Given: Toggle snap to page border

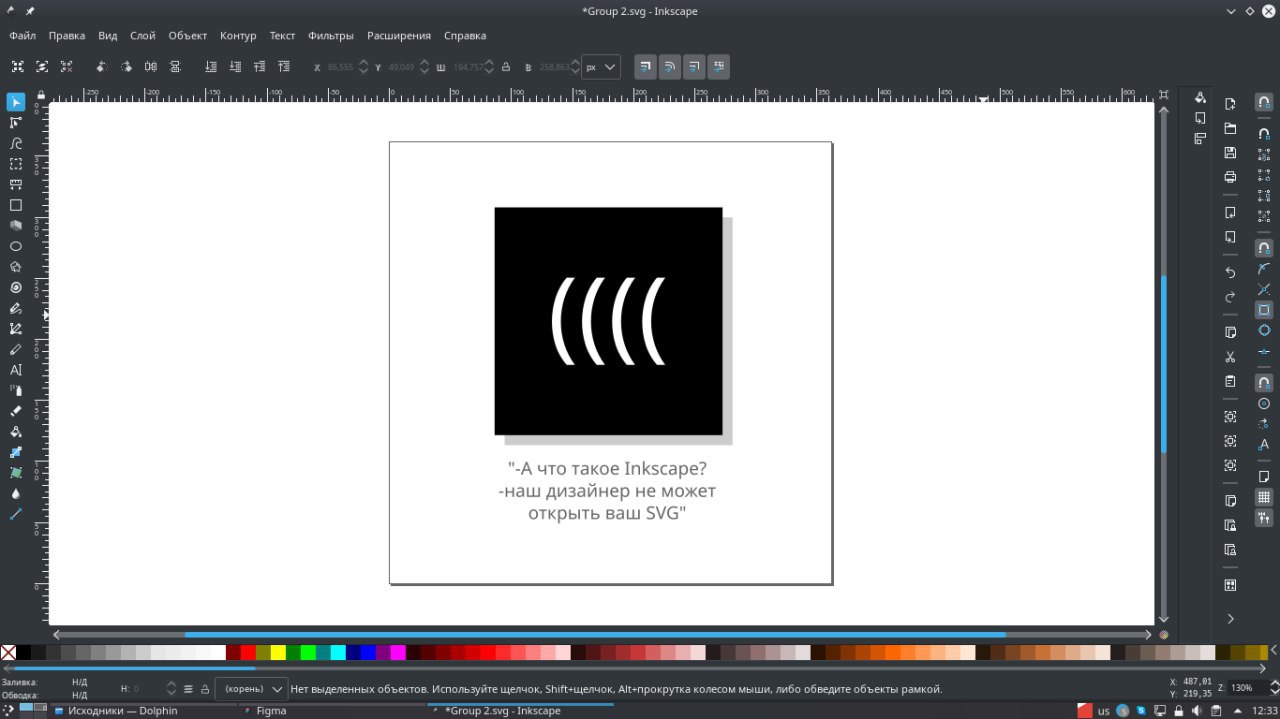Looking at the screenshot, I should [1264, 476].
